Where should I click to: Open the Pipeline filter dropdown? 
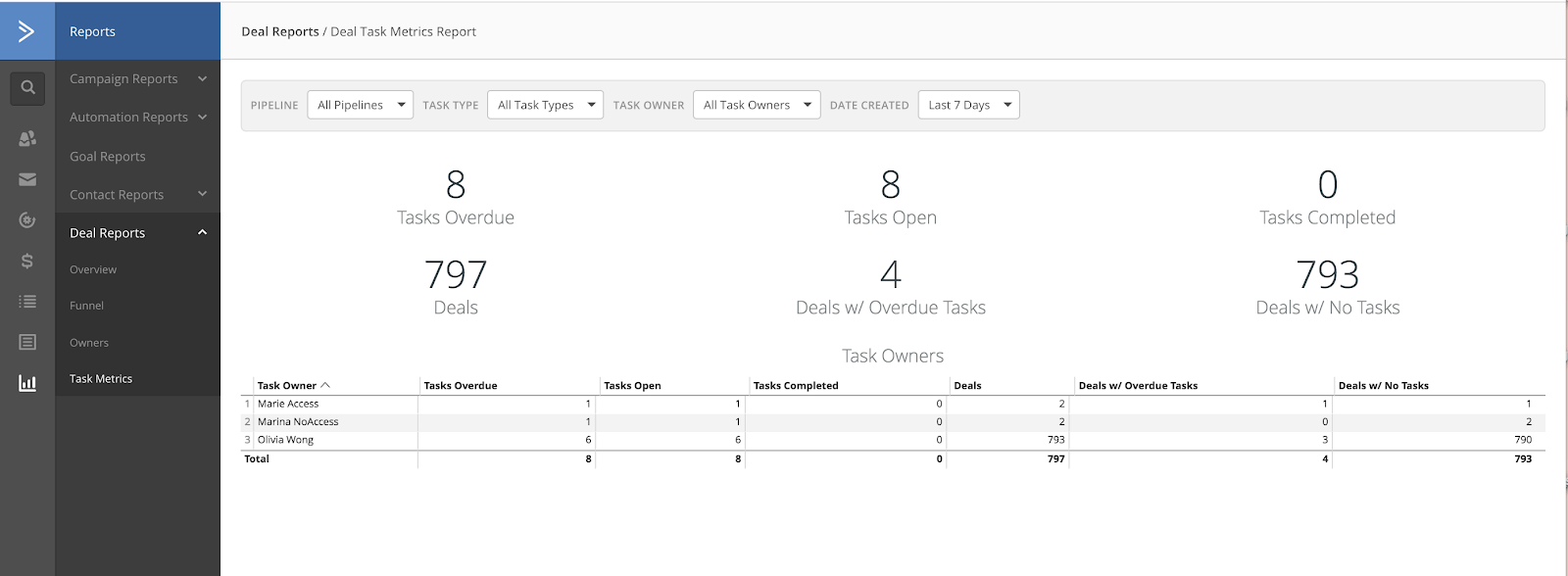(x=360, y=105)
